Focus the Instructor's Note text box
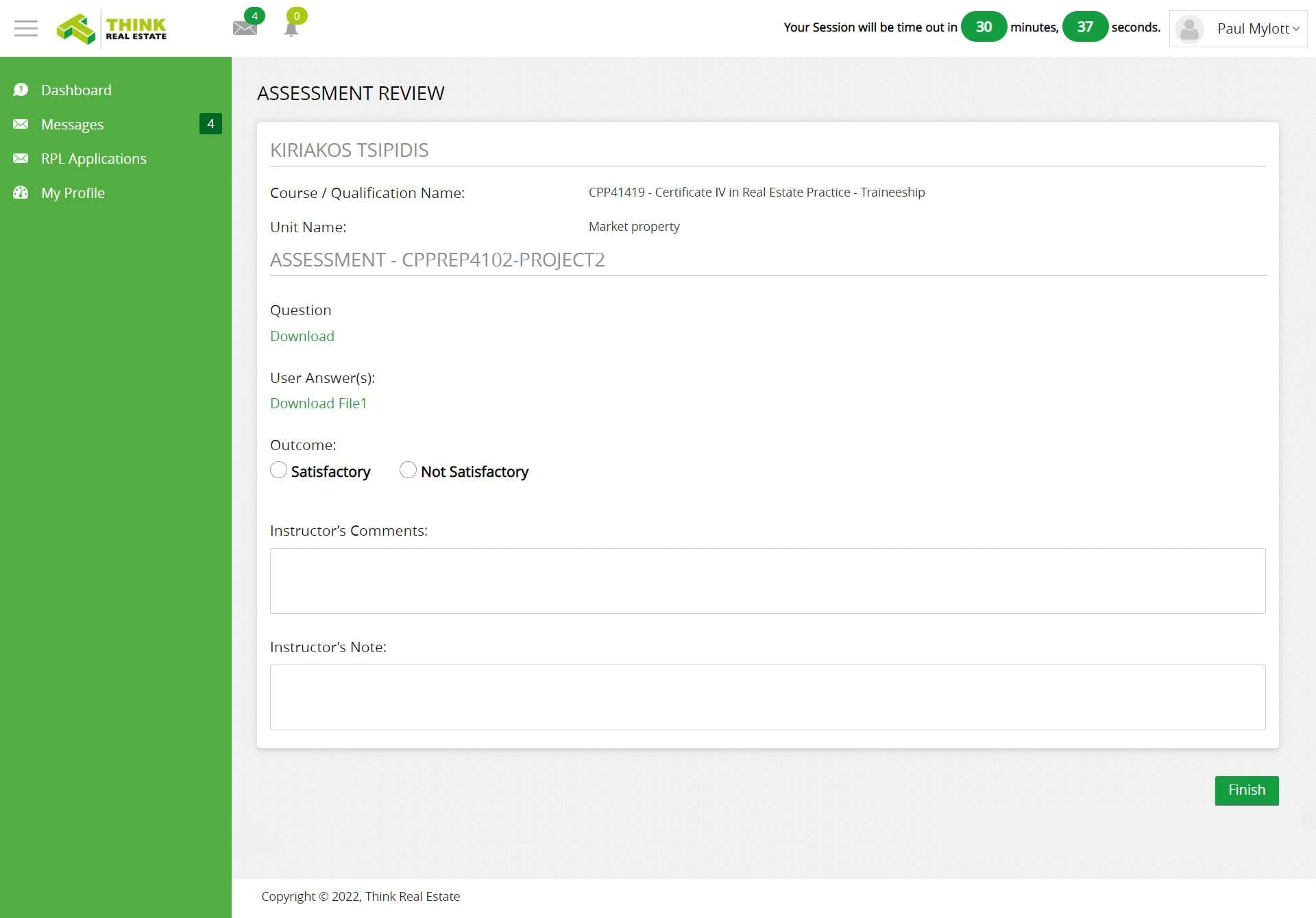Viewport: 1316px width, 918px height. [x=768, y=697]
